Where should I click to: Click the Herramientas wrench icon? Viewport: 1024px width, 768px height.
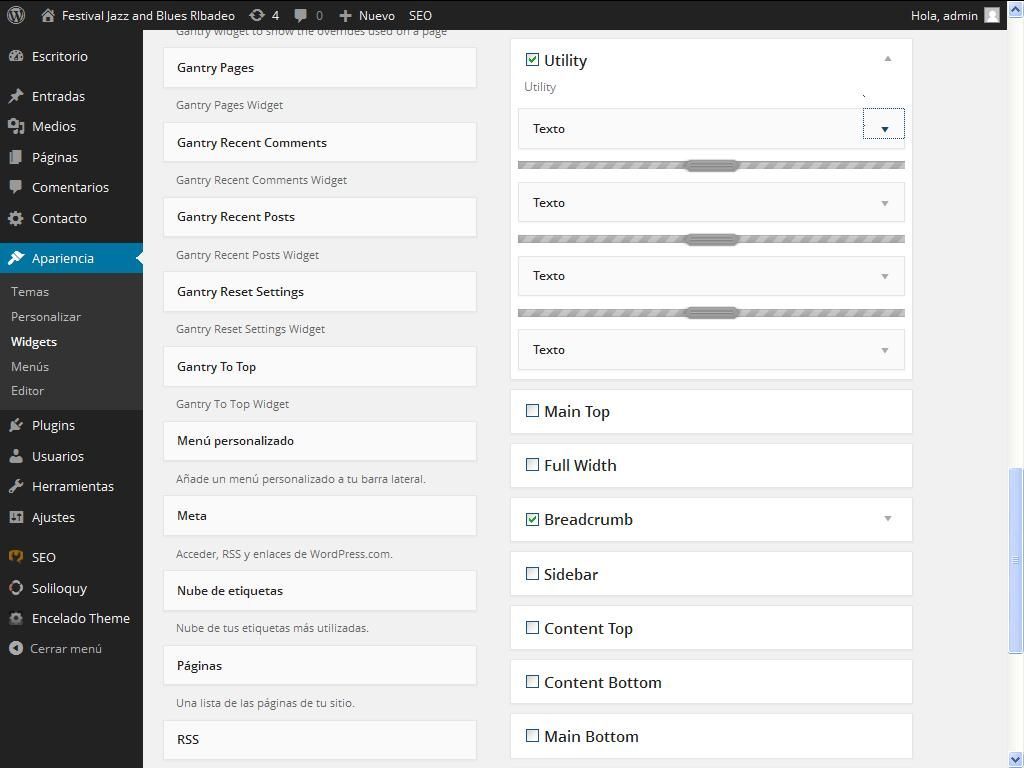tap(16, 486)
